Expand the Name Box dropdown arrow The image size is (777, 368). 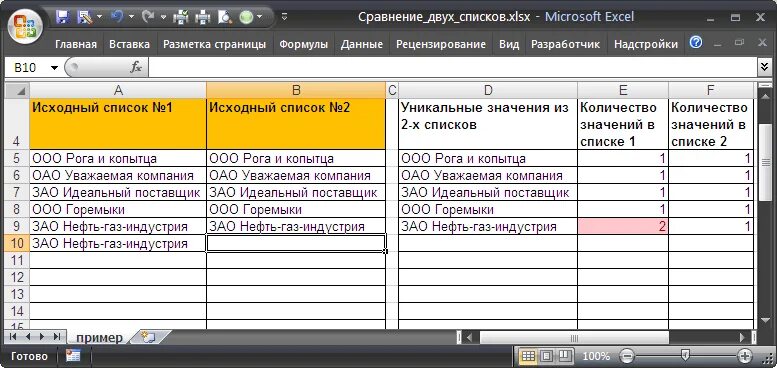[x=54, y=68]
